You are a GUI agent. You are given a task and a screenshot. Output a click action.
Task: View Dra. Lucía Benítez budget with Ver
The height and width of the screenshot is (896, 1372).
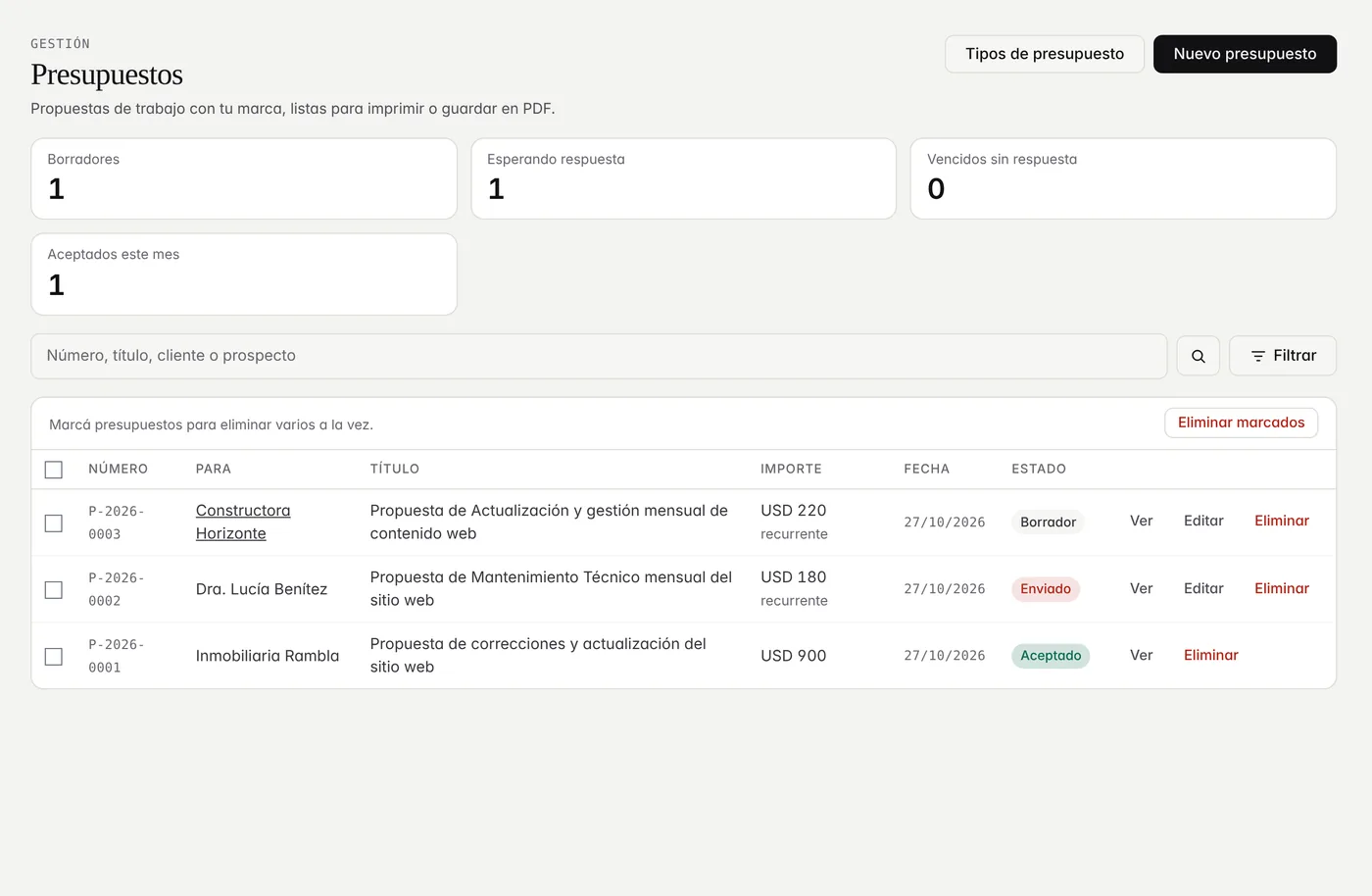[1141, 588]
